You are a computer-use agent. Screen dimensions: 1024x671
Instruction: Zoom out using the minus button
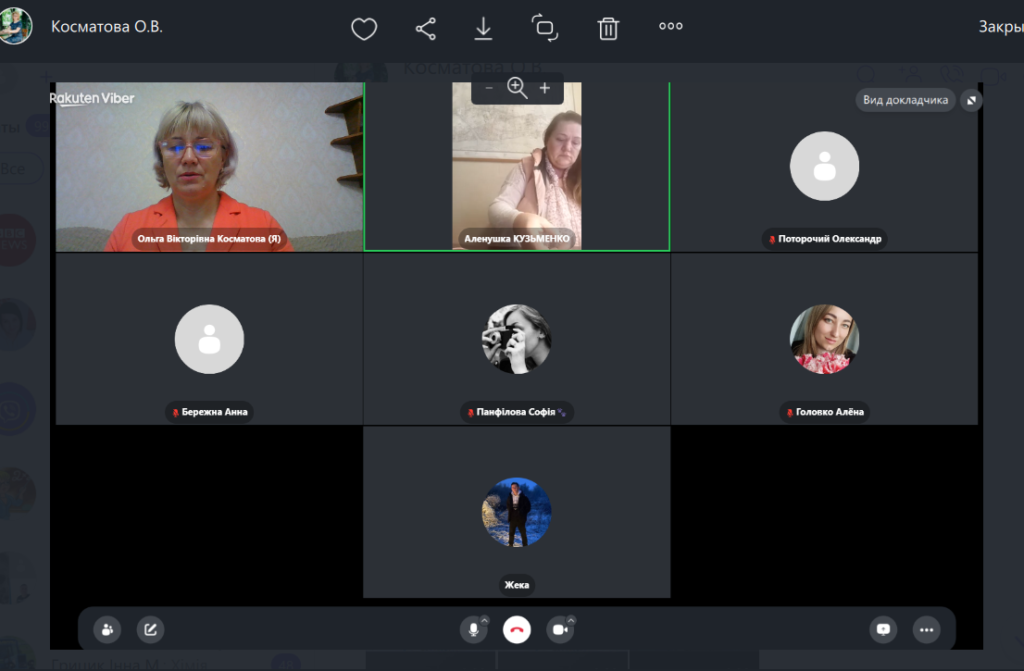pos(489,88)
